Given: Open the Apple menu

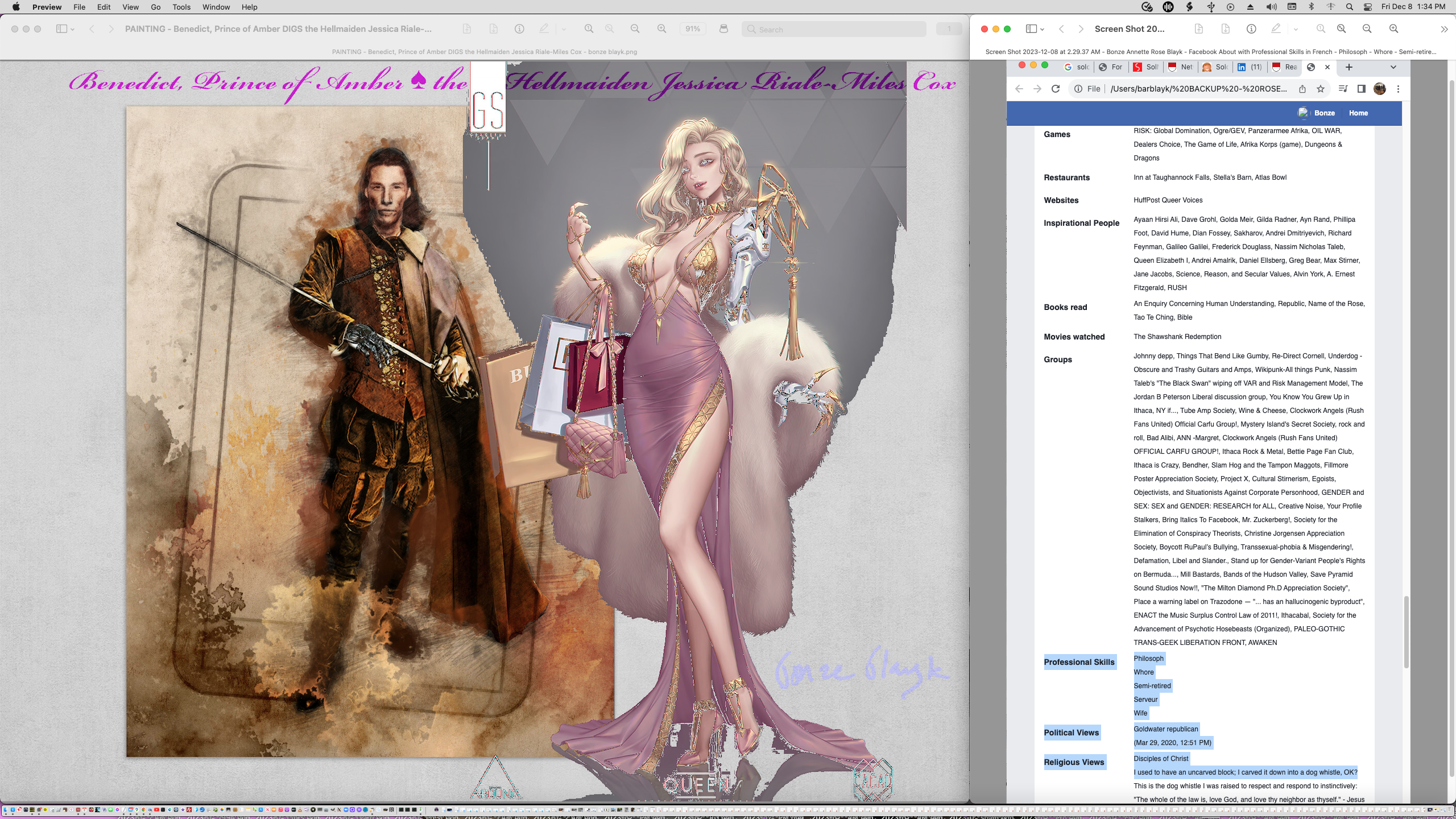Looking at the screenshot, I should click(x=16, y=7).
